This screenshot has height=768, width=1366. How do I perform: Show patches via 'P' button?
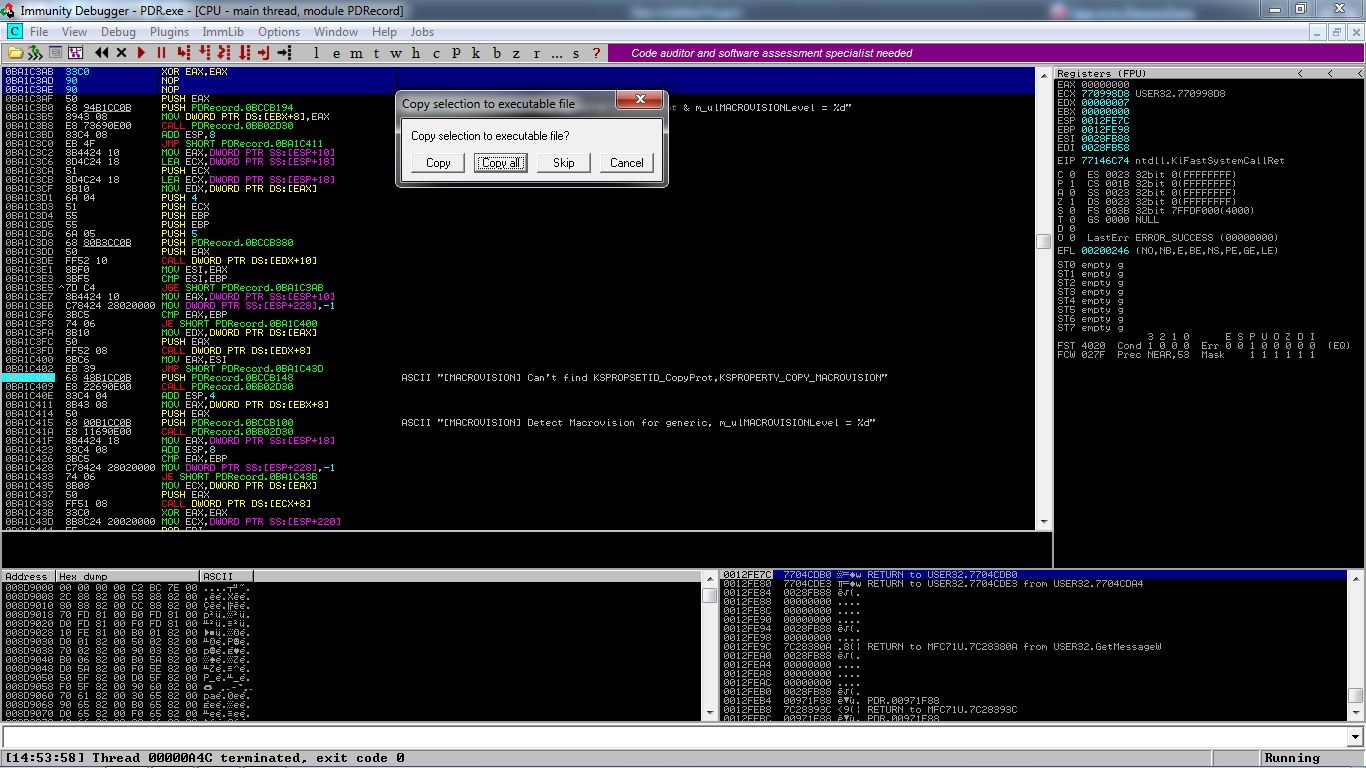pos(456,53)
